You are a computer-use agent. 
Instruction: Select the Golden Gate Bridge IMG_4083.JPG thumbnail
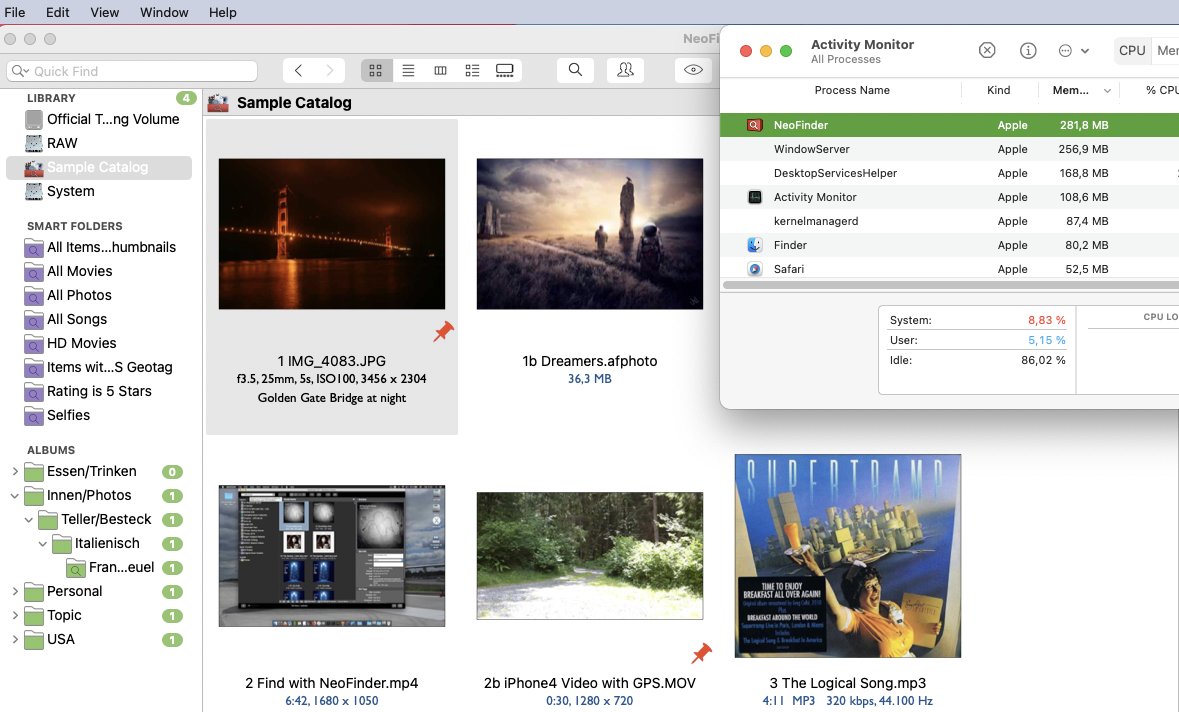332,234
